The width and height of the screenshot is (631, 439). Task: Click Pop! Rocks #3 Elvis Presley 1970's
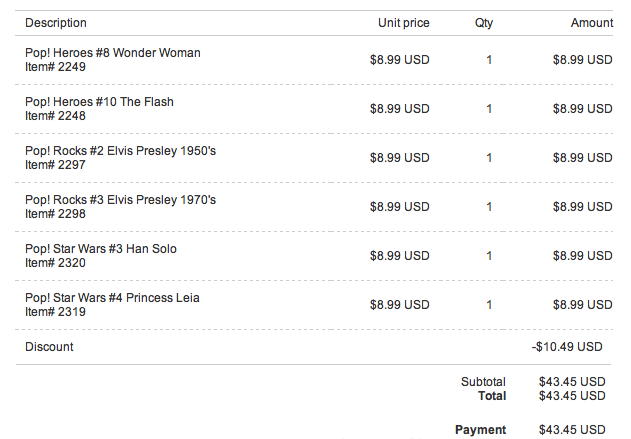pos(120,200)
